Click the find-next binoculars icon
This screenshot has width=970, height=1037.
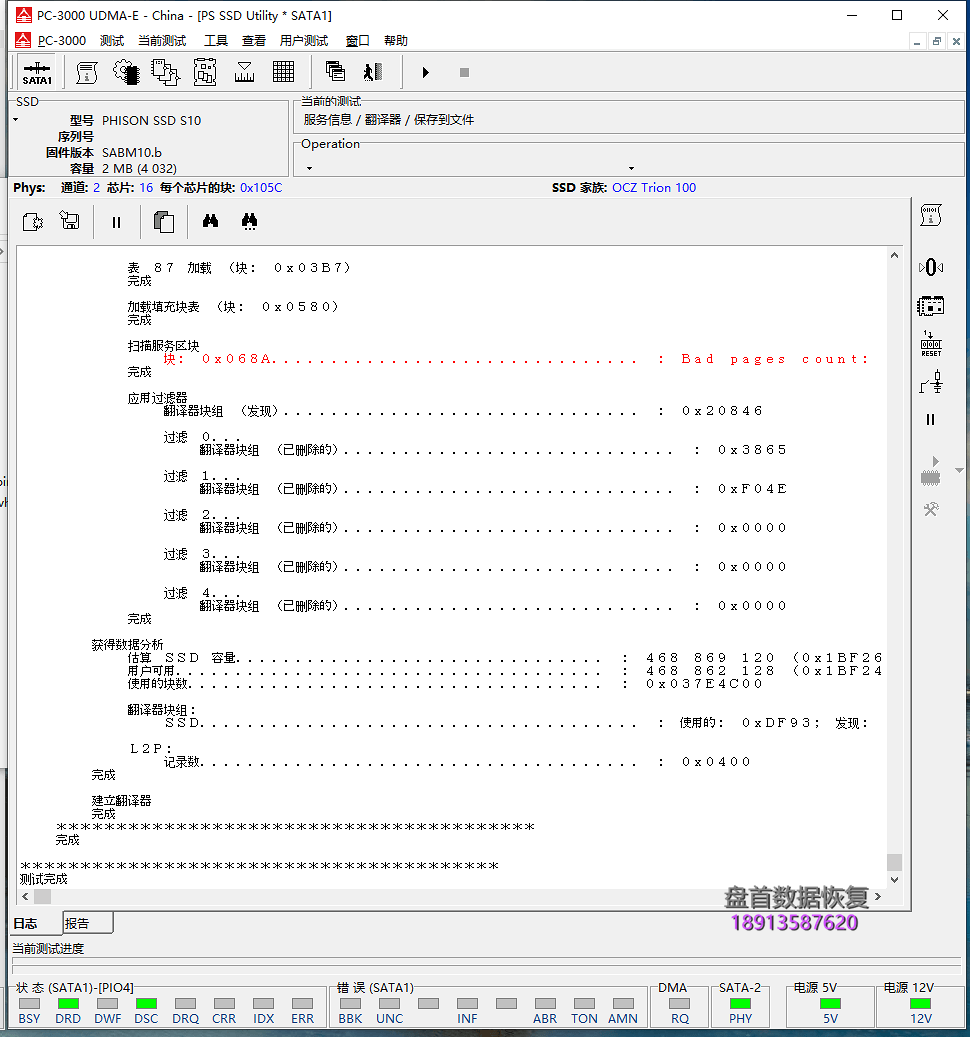point(249,221)
